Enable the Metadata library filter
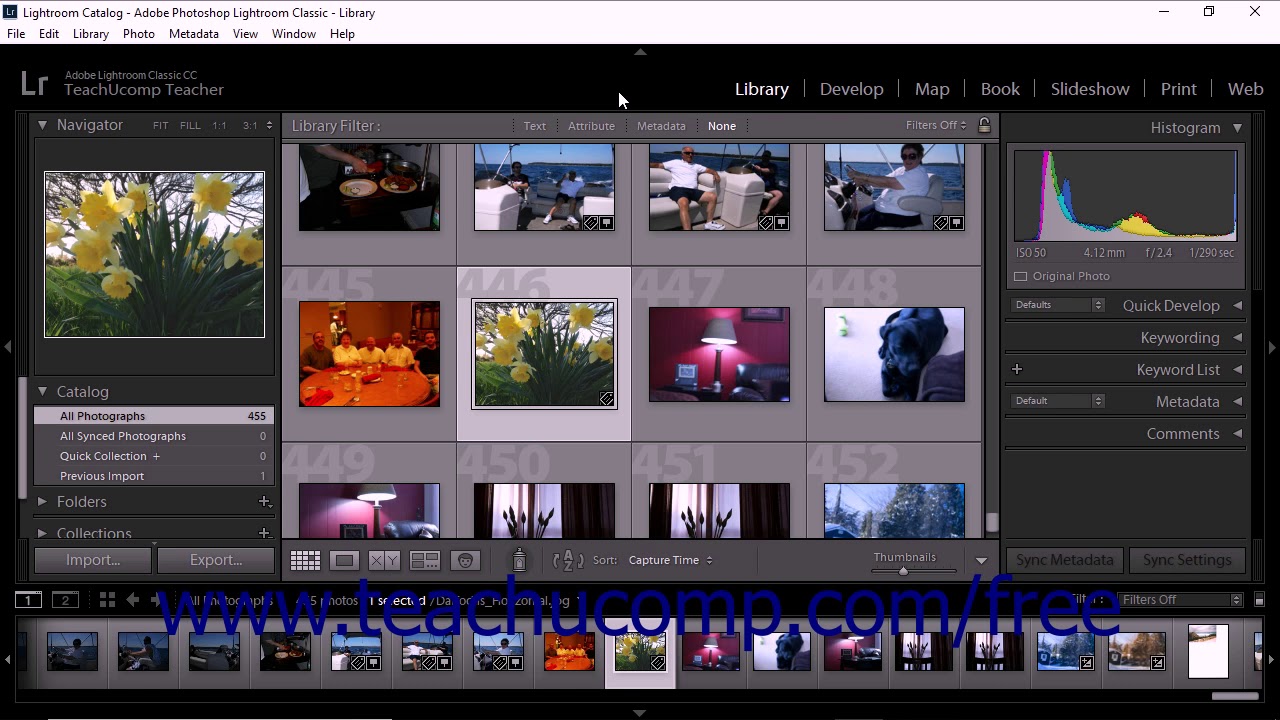Viewport: 1280px width, 720px height. [661, 126]
